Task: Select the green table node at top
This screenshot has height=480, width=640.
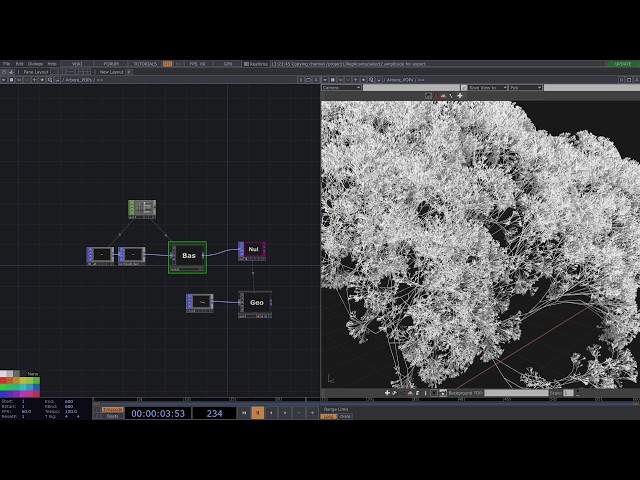Action: pyautogui.click(x=142, y=209)
